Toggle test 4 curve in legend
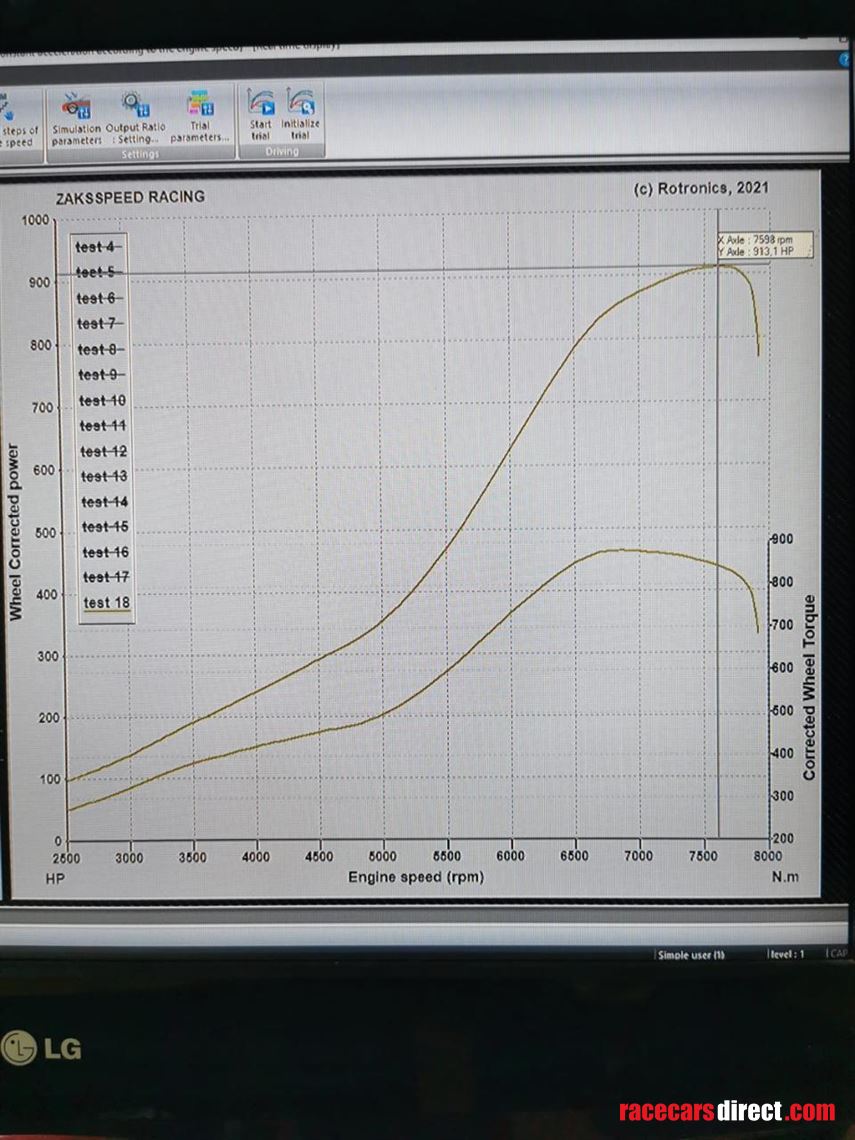This screenshot has width=855, height=1140. click(x=98, y=247)
